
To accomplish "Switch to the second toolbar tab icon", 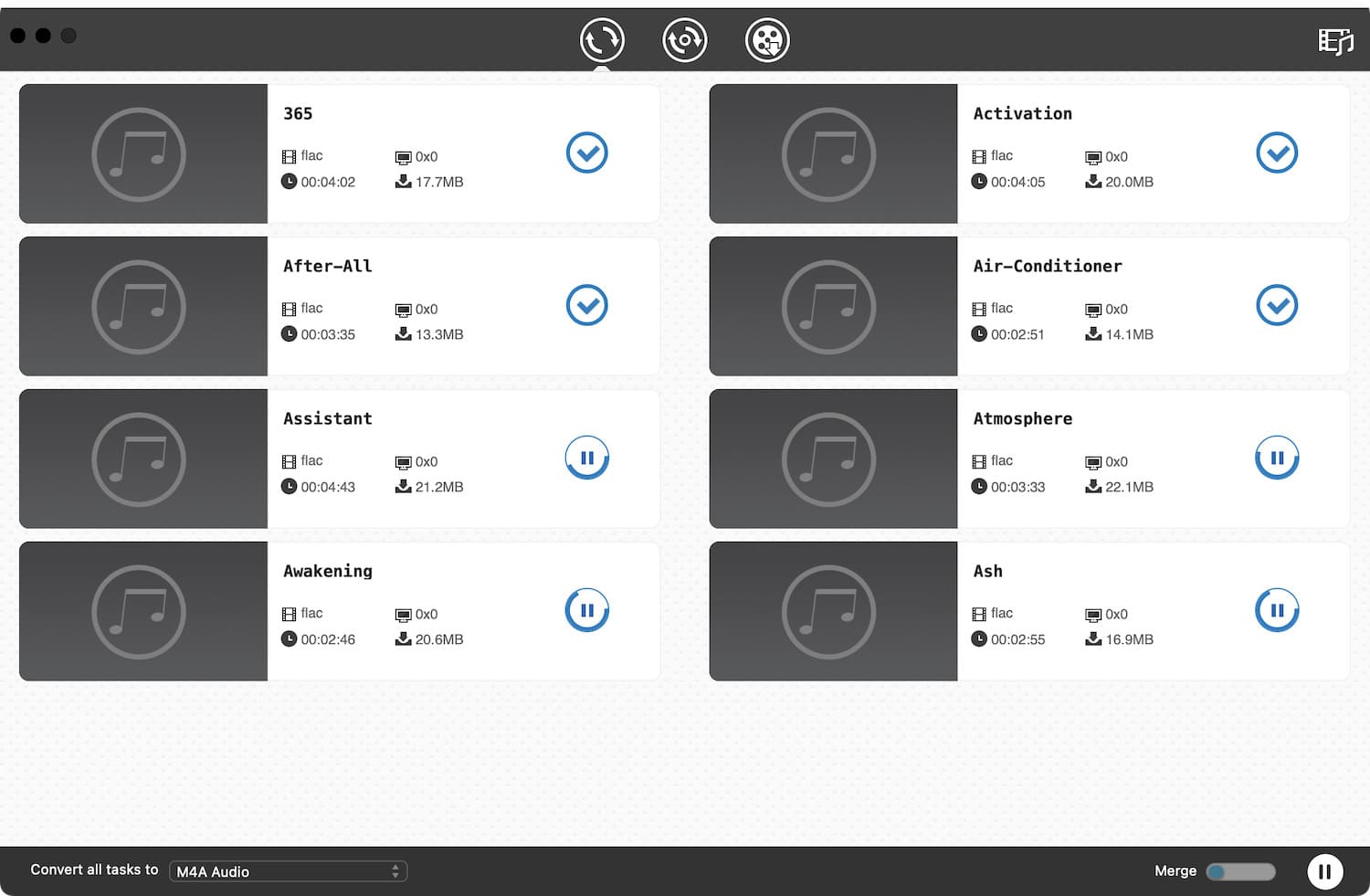I will pos(684,40).
